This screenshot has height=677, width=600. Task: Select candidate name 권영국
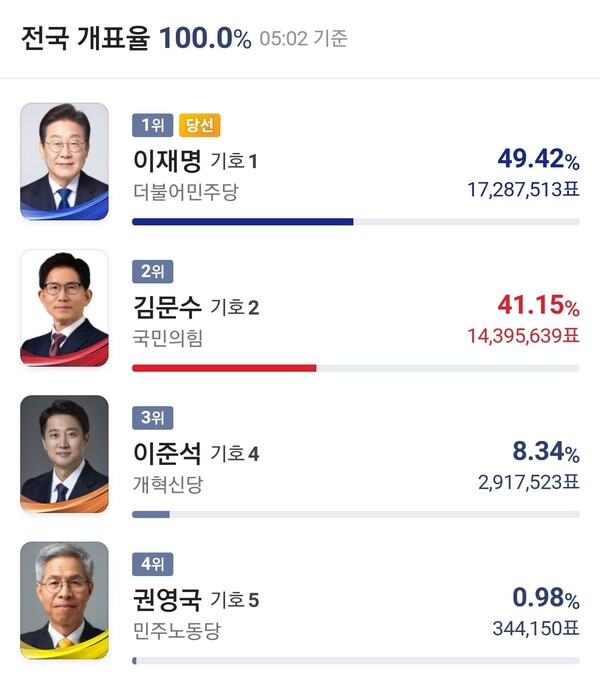[167, 600]
